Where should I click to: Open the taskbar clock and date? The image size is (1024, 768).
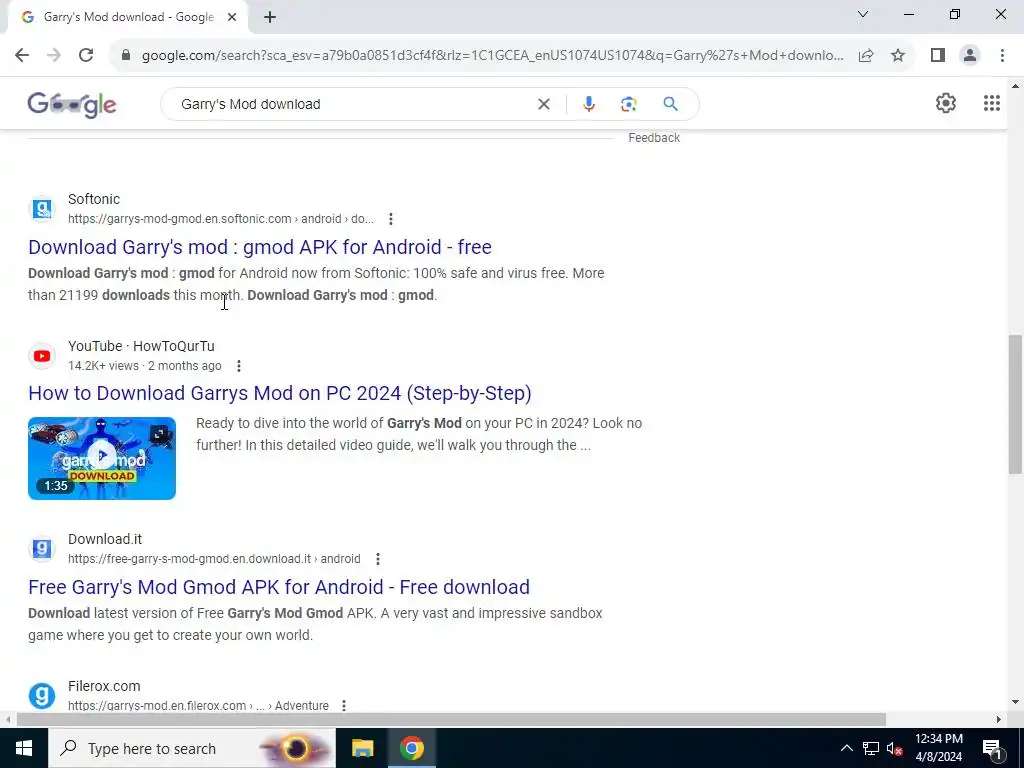(938, 748)
